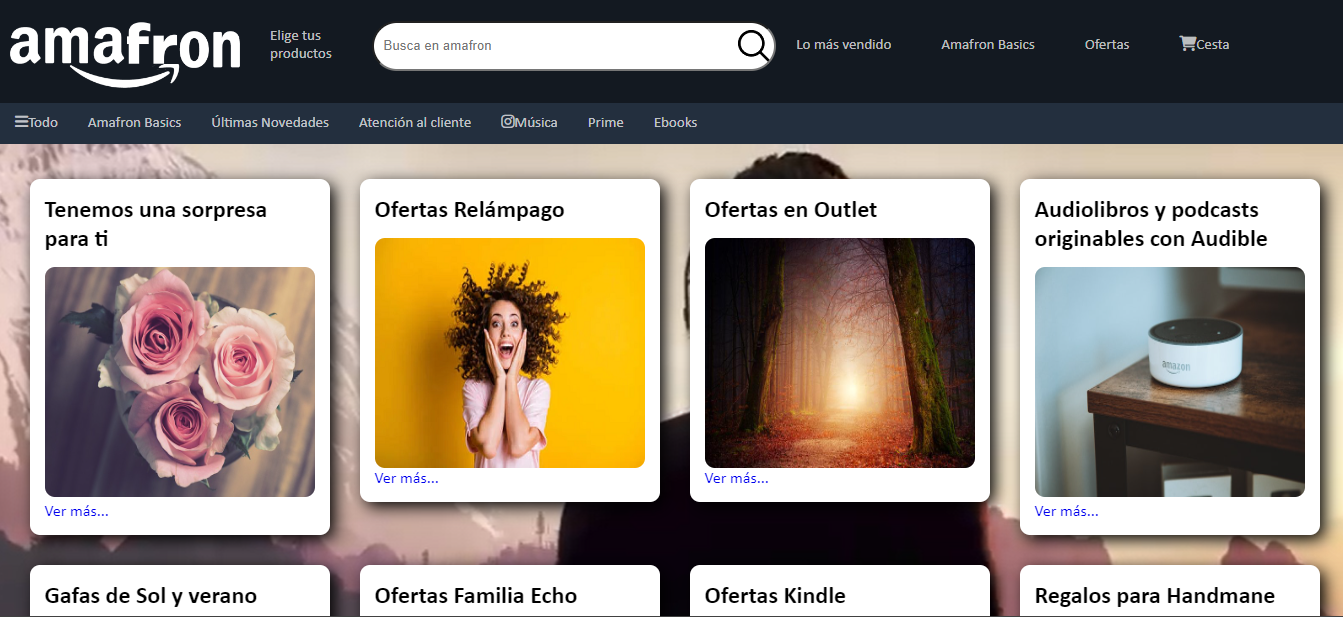This screenshot has width=1343, height=617.
Task: Click Ver más under Ofertas en Outlet
Action: coord(736,478)
